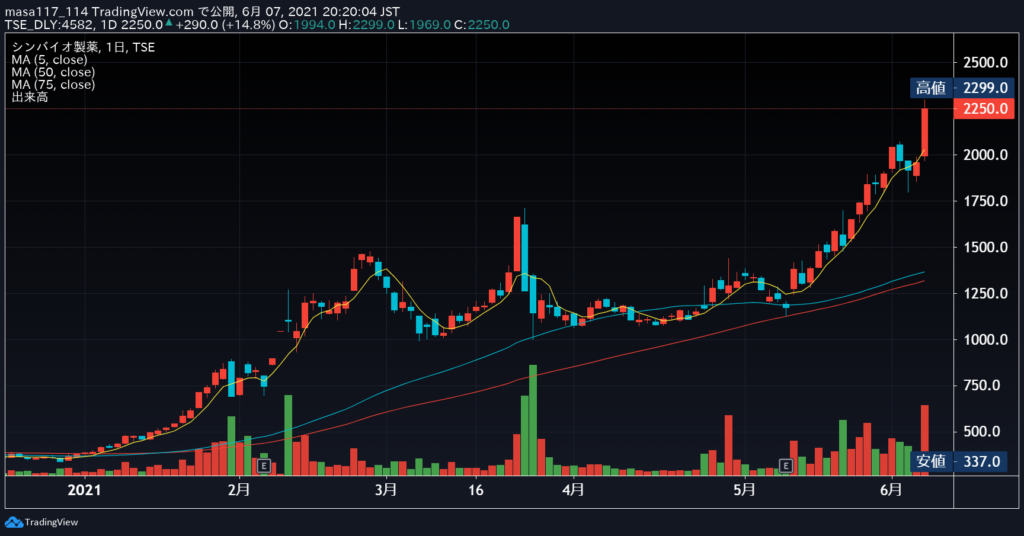Click the TradingView cloud logo icon
Viewport: 1024px width, 536px height.
pos(13,522)
